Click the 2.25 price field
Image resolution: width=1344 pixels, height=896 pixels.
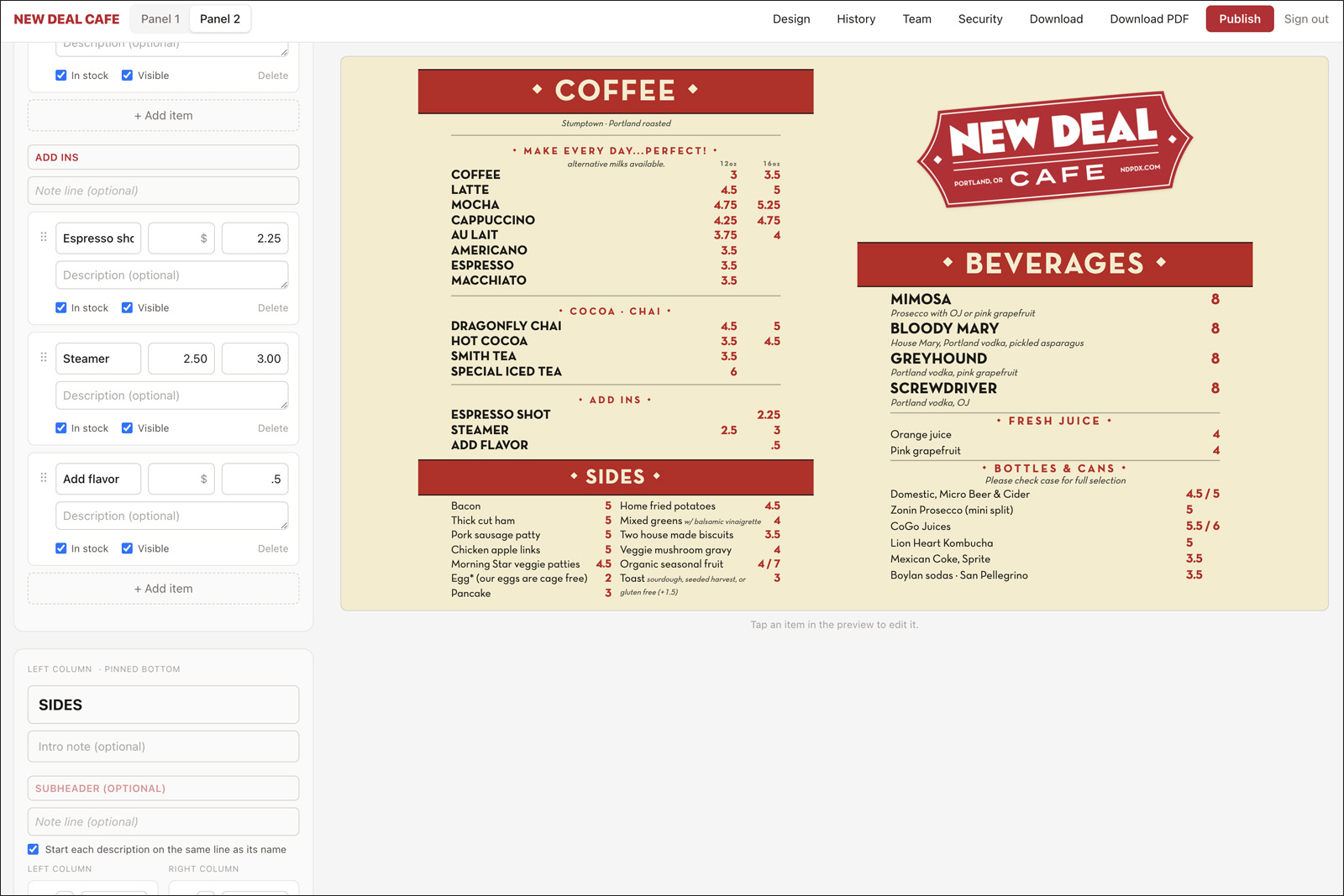255,238
